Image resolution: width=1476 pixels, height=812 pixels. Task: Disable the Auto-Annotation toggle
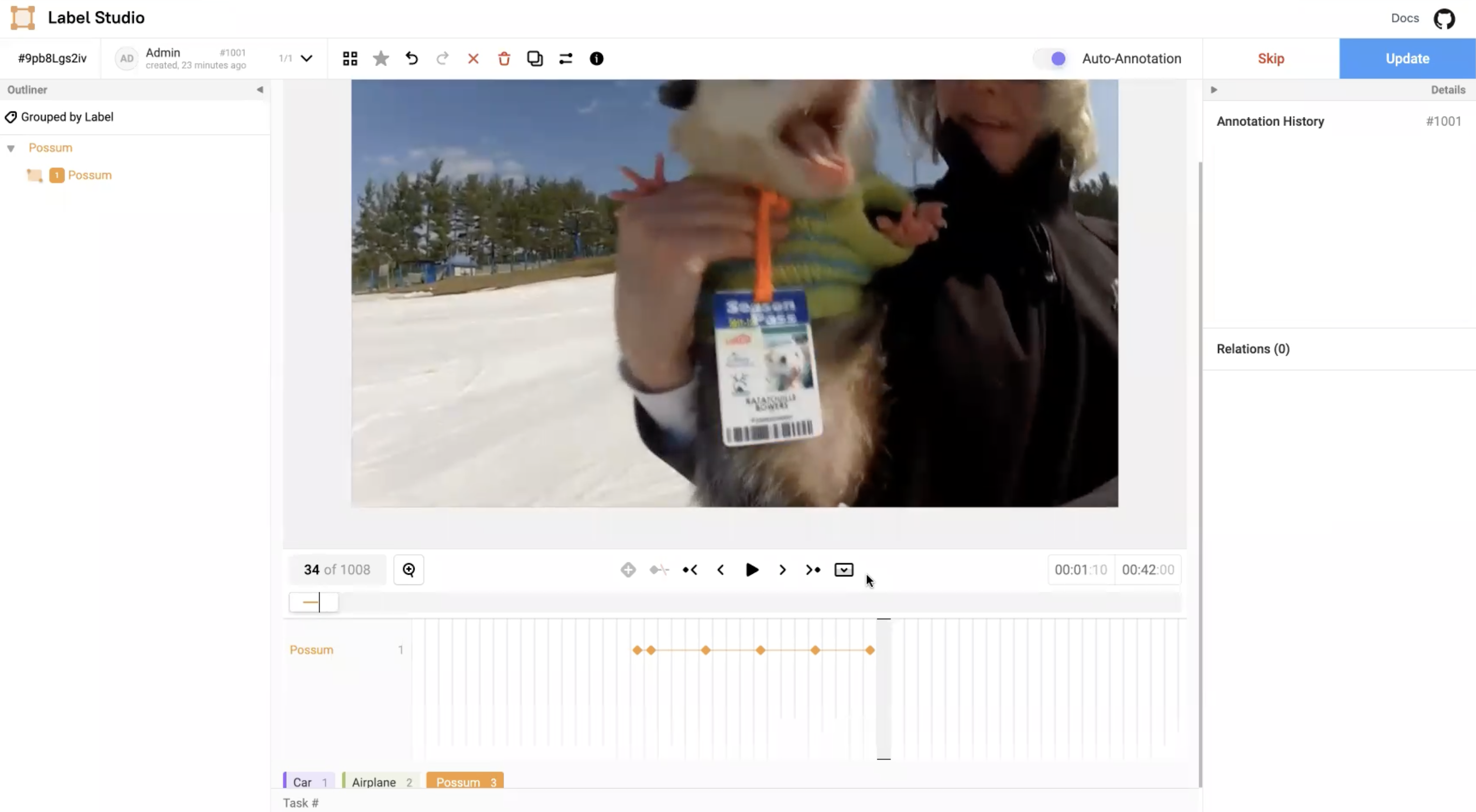[1052, 58]
